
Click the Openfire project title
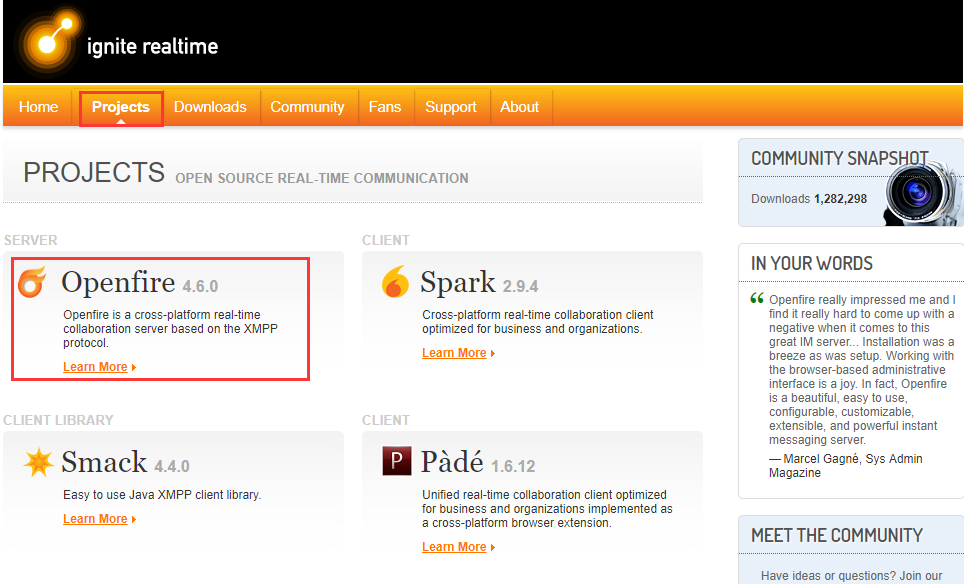tap(119, 282)
